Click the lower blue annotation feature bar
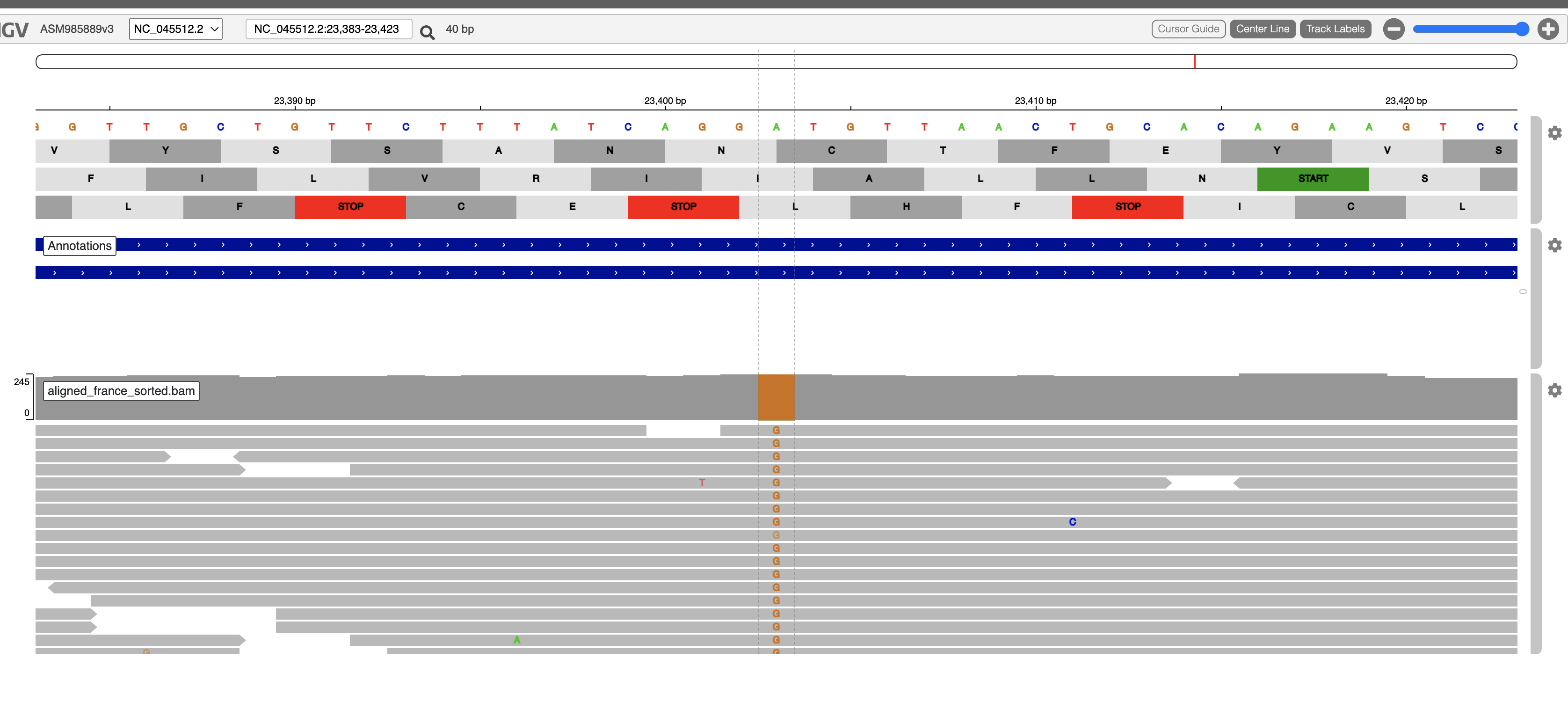 click(x=776, y=272)
